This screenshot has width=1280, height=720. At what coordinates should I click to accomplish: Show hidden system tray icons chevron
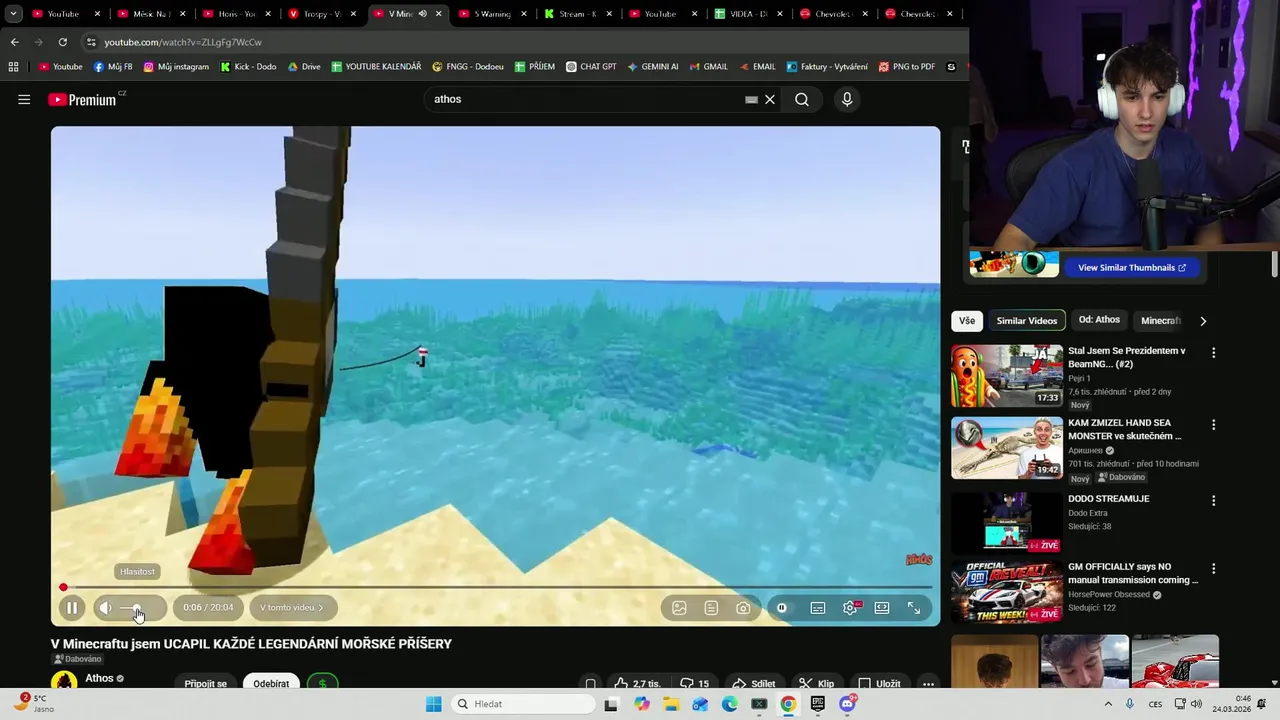pyautogui.click(x=1108, y=704)
